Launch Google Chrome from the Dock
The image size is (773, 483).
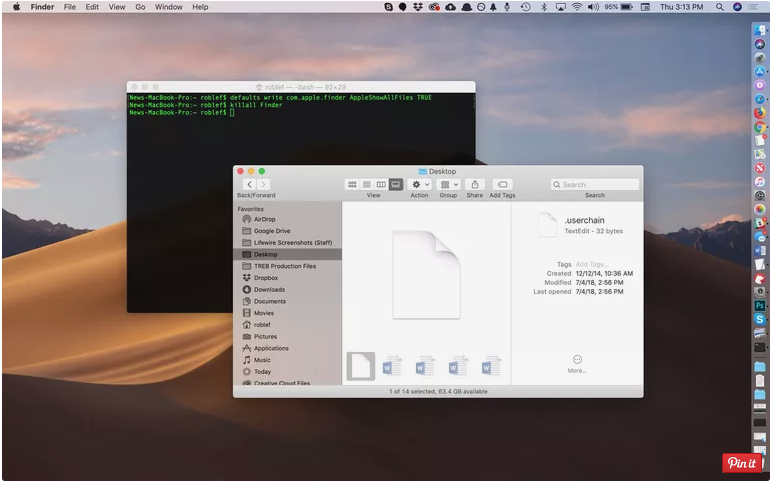(x=760, y=127)
